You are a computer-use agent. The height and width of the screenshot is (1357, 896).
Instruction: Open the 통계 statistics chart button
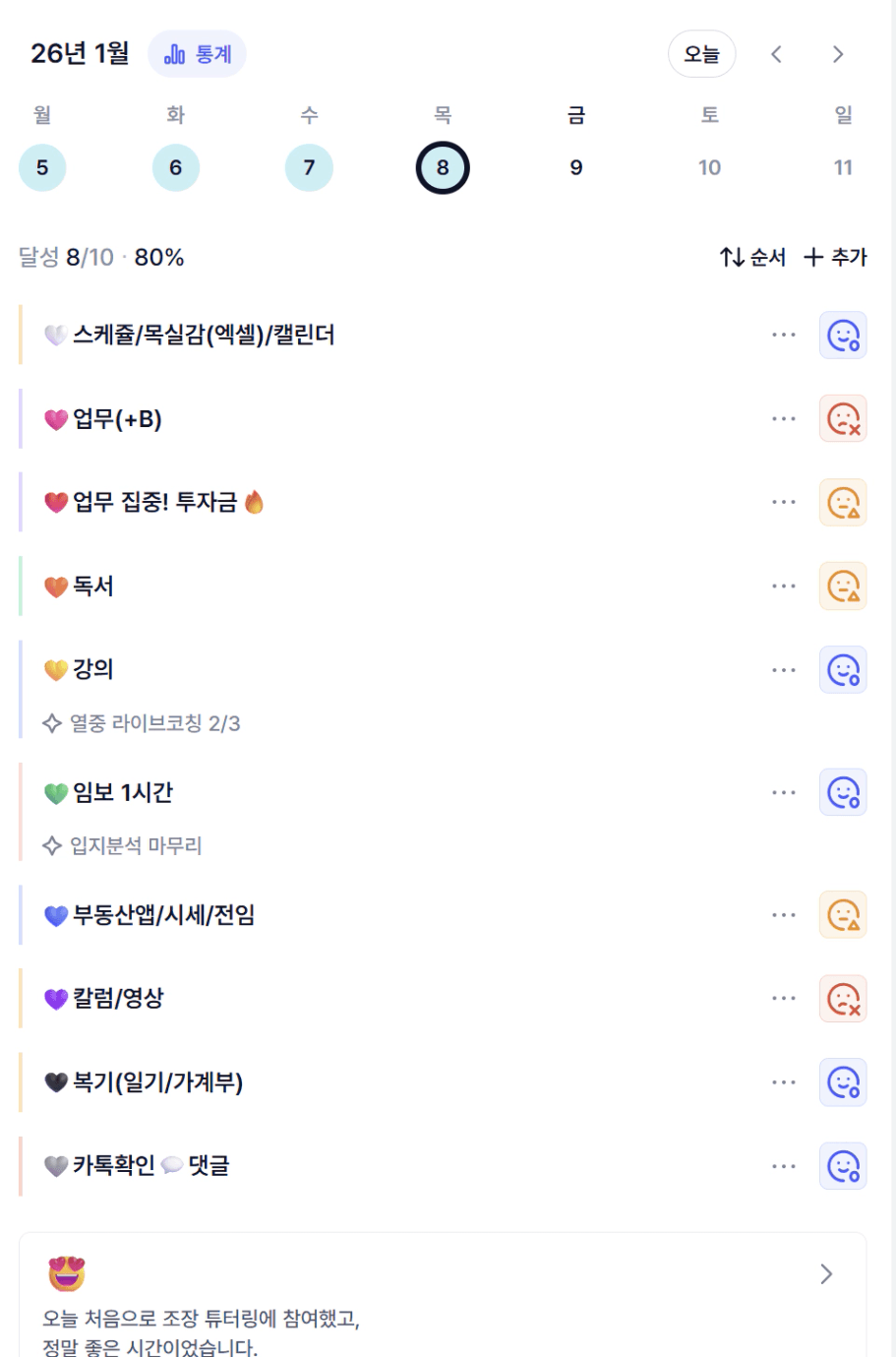pyautogui.click(x=197, y=54)
